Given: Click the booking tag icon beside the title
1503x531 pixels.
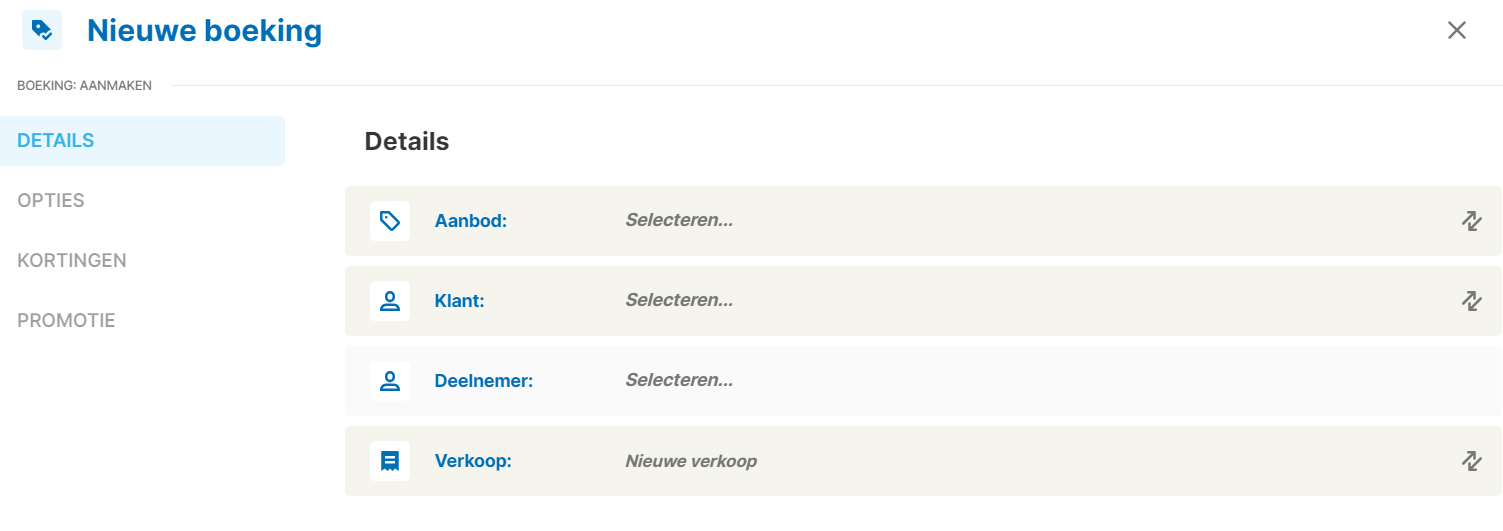Looking at the screenshot, I should tap(42, 30).
